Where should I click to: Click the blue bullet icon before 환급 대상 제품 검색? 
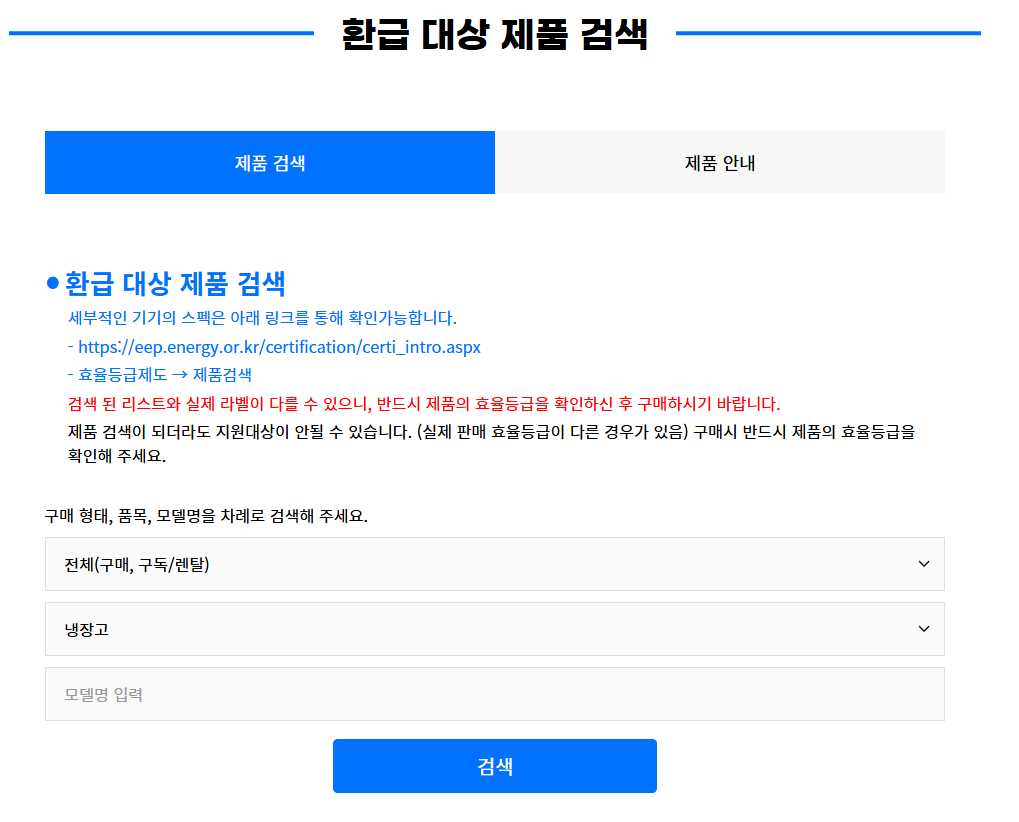[54, 284]
